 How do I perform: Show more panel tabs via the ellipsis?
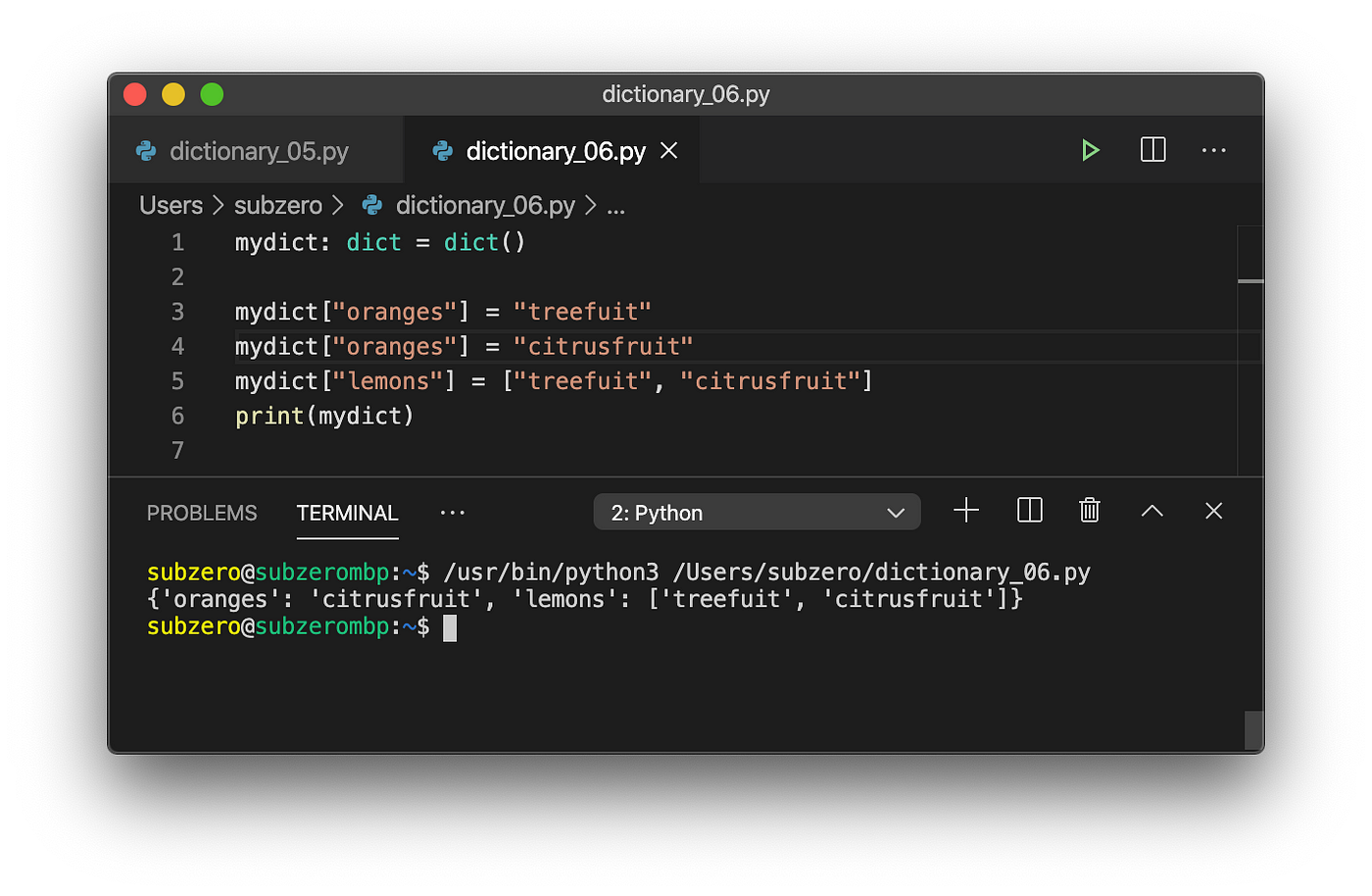pyautogui.click(x=453, y=513)
